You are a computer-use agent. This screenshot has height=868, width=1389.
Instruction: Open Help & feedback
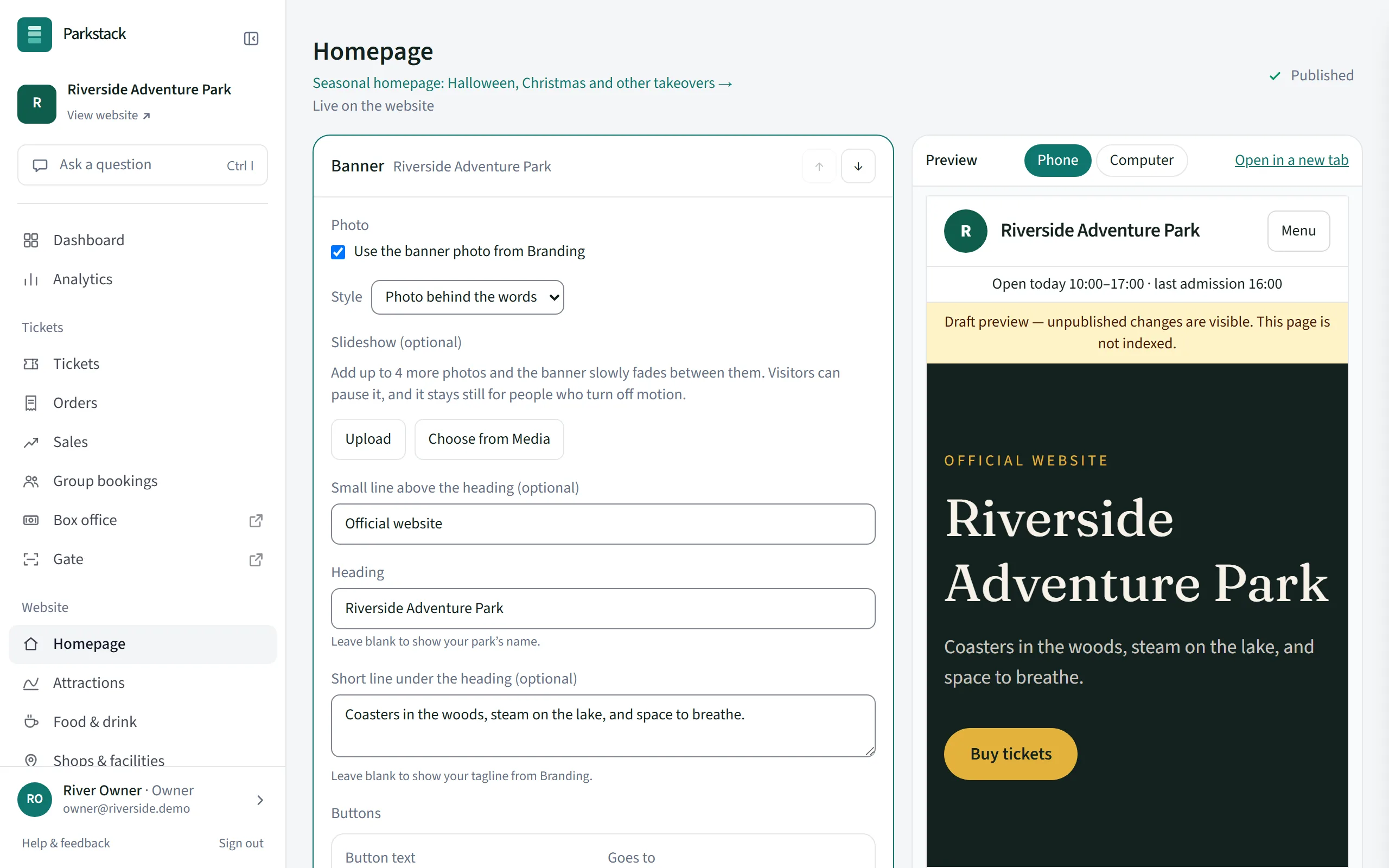[66, 843]
